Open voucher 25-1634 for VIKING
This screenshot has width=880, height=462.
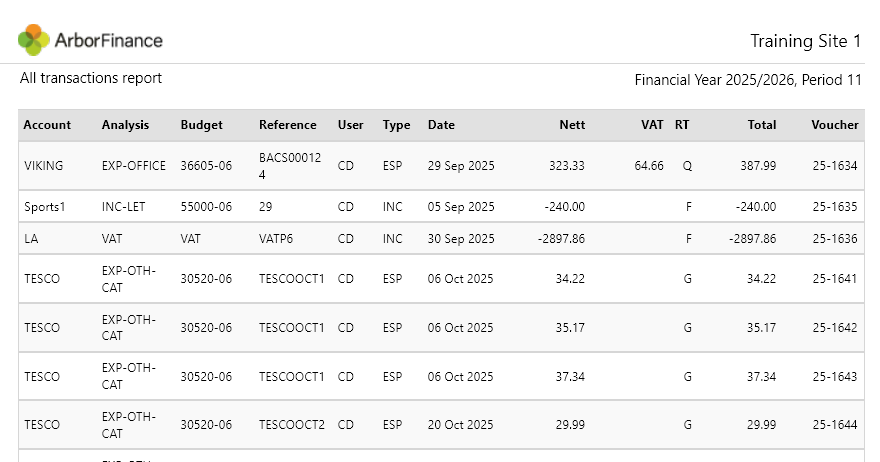[x=835, y=166]
